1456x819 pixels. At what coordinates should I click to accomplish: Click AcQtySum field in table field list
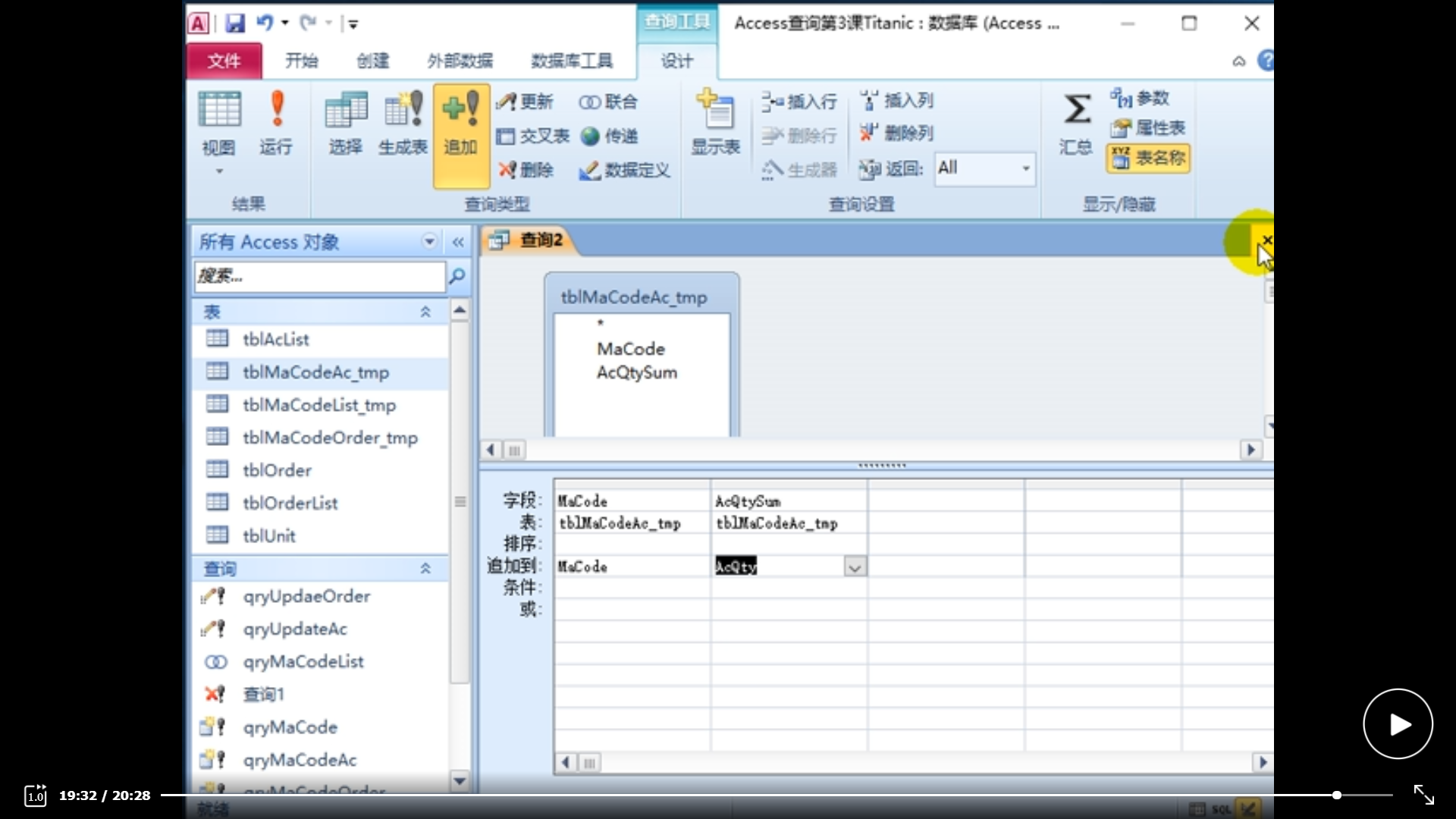(x=637, y=372)
